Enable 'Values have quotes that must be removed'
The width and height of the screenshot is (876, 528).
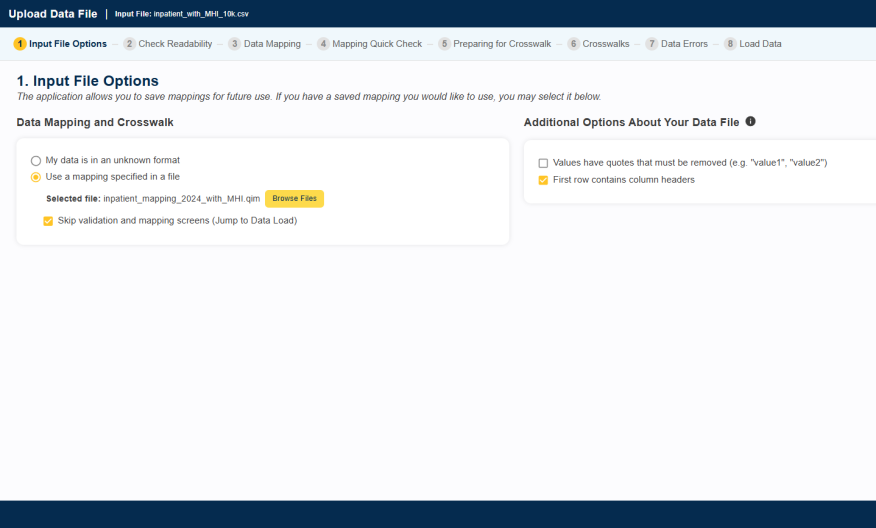[x=543, y=163]
